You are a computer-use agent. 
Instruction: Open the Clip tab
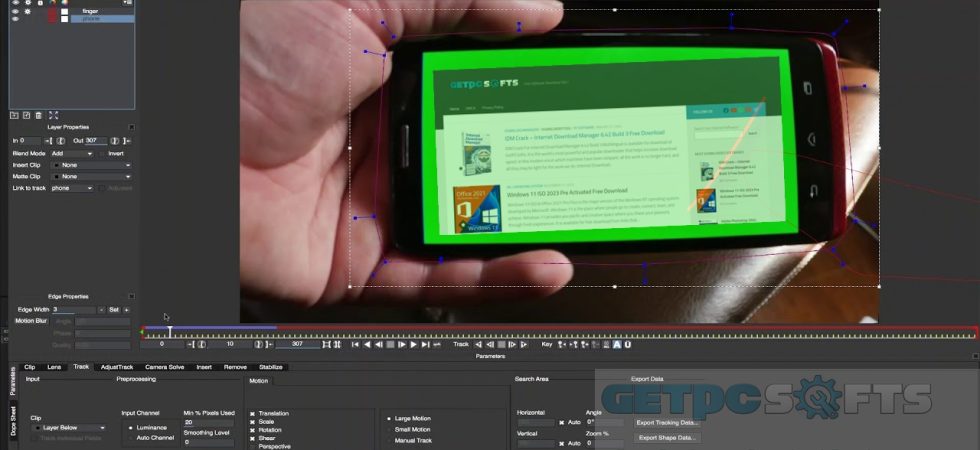pyautogui.click(x=29, y=367)
